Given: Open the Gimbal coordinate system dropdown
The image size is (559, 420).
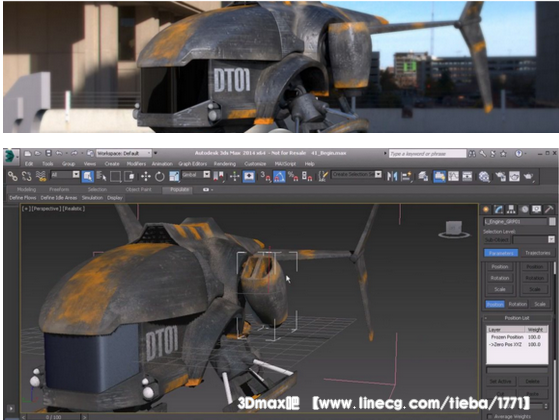Looking at the screenshot, I should pos(196,175).
